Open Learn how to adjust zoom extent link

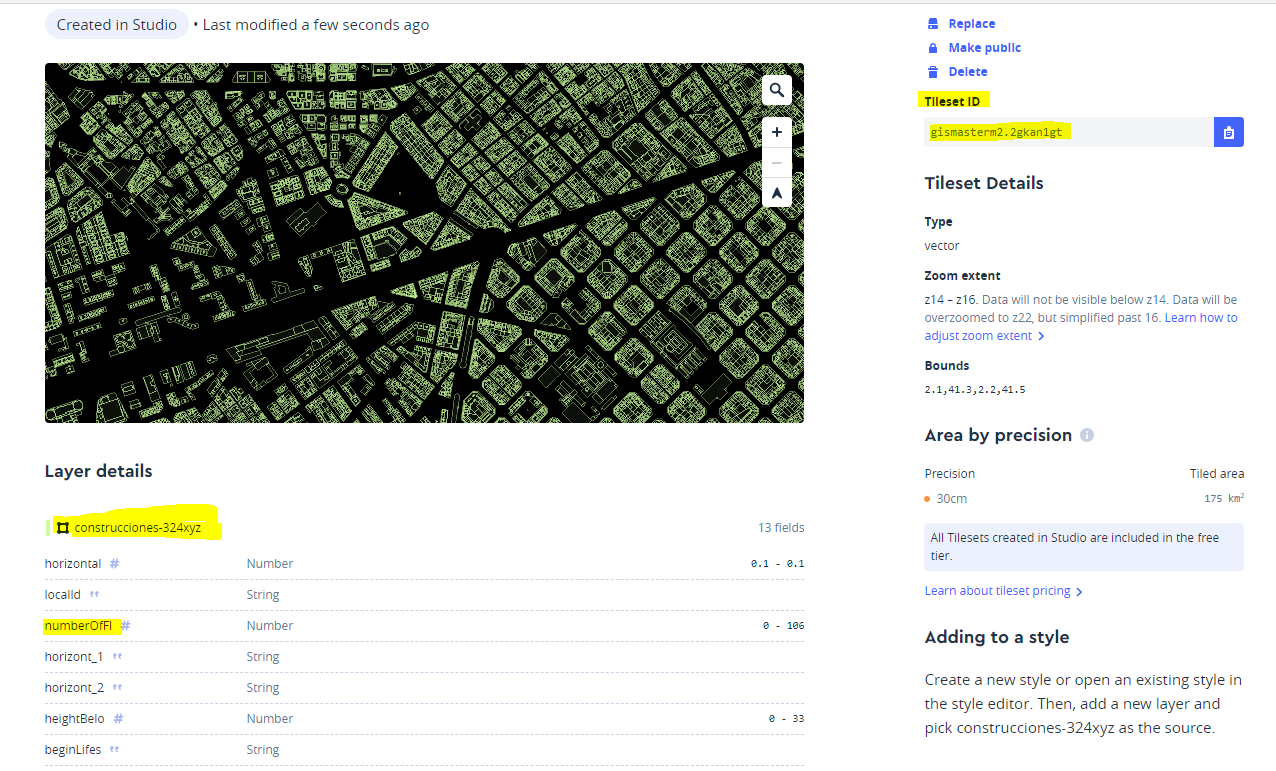1081,326
